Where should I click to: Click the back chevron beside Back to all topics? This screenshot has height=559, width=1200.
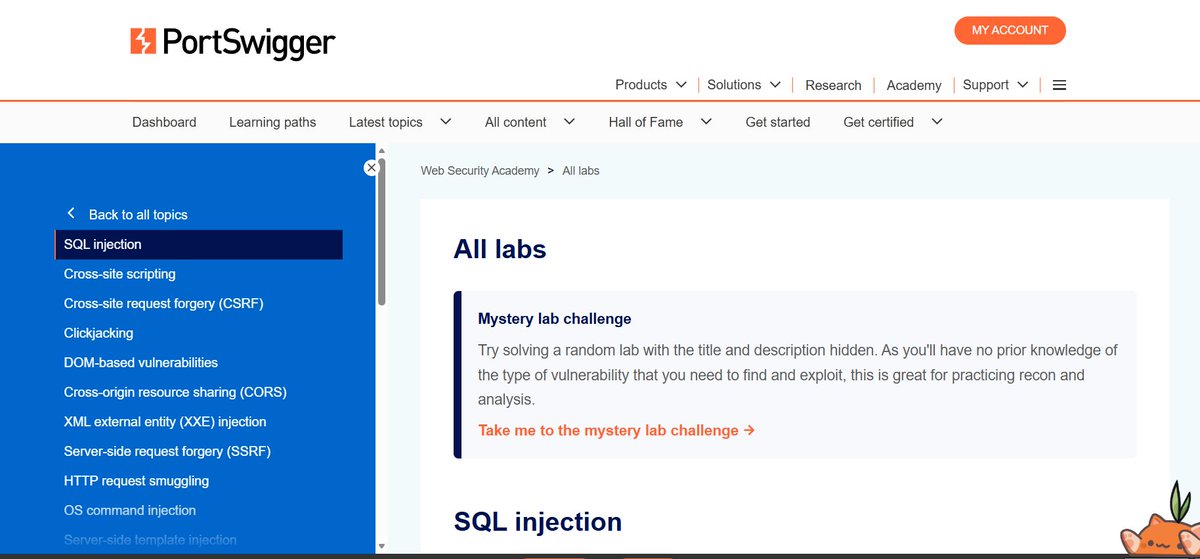click(71, 214)
